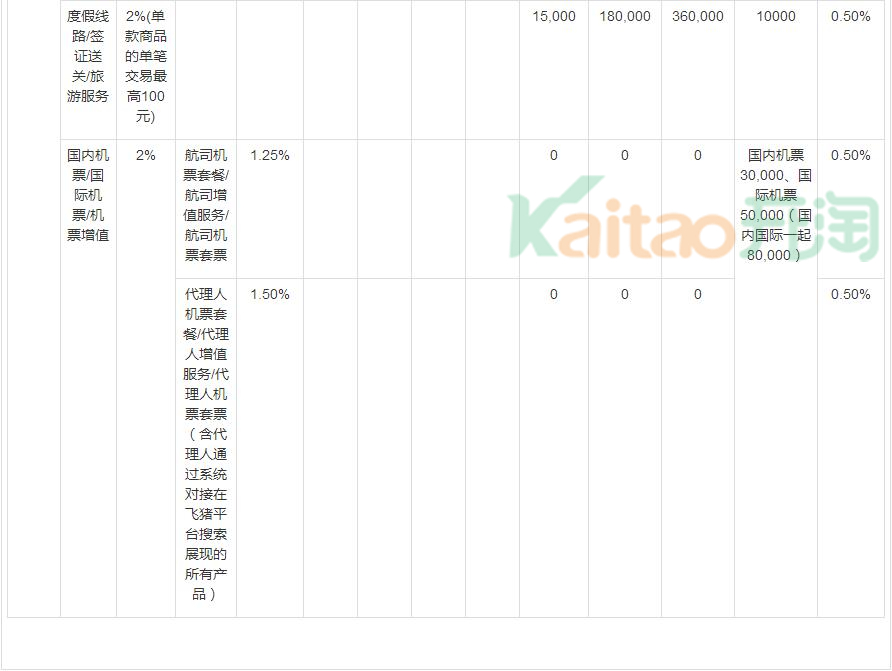Click the leftmost 0 in the 1.25% row
Image resolution: width=892 pixels, height=671 pixels.
click(x=554, y=155)
